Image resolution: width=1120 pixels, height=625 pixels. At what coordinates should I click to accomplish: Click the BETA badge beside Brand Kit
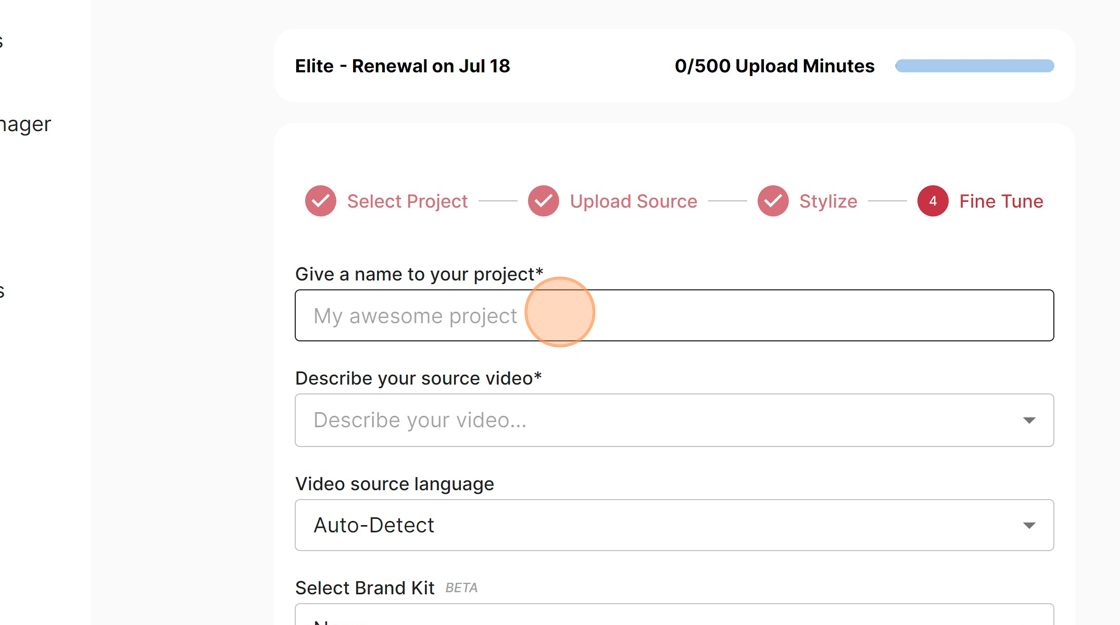(461, 588)
